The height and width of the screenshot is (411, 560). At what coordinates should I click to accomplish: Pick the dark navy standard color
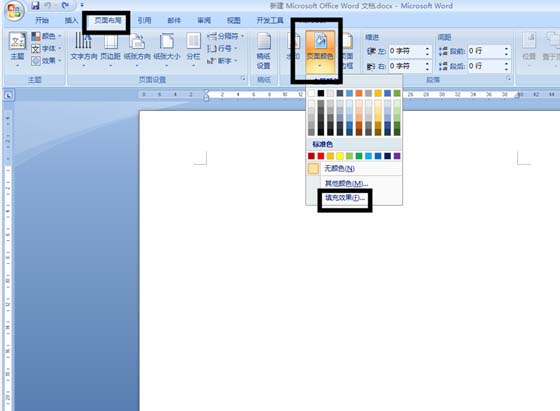coord(388,156)
